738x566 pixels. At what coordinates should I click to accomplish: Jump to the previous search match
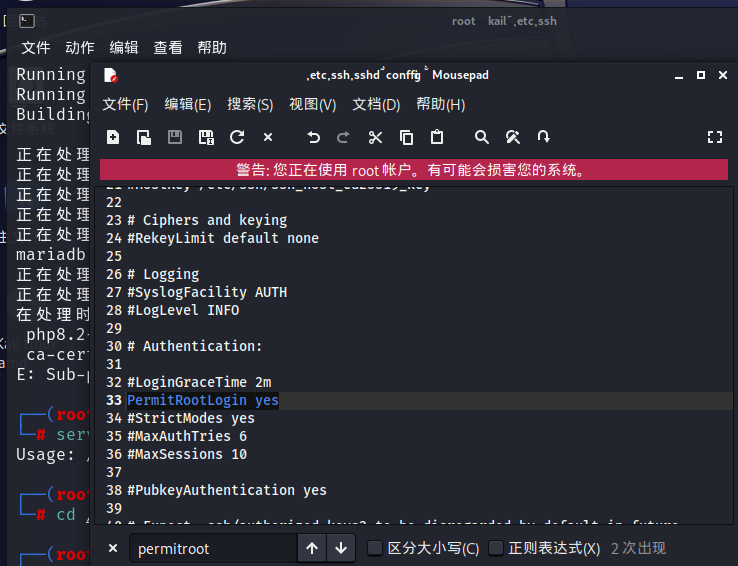312,548
